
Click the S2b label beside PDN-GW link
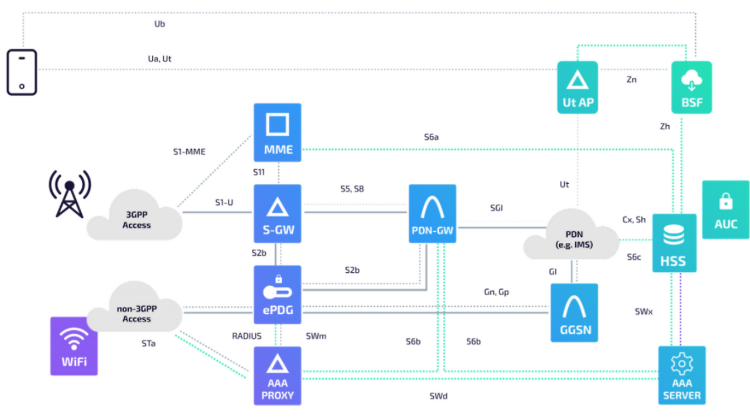coord(352,270)
